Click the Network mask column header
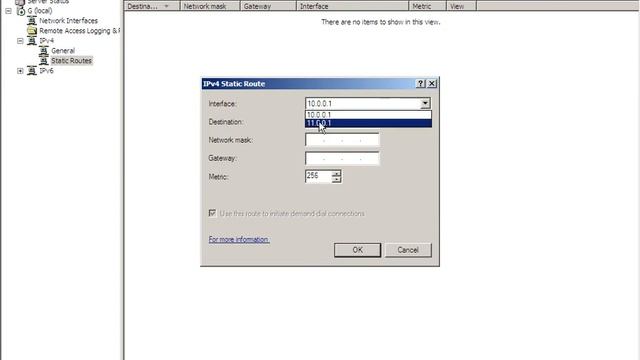The height and width of the screenshot is (360, 640). click(210, 6)
